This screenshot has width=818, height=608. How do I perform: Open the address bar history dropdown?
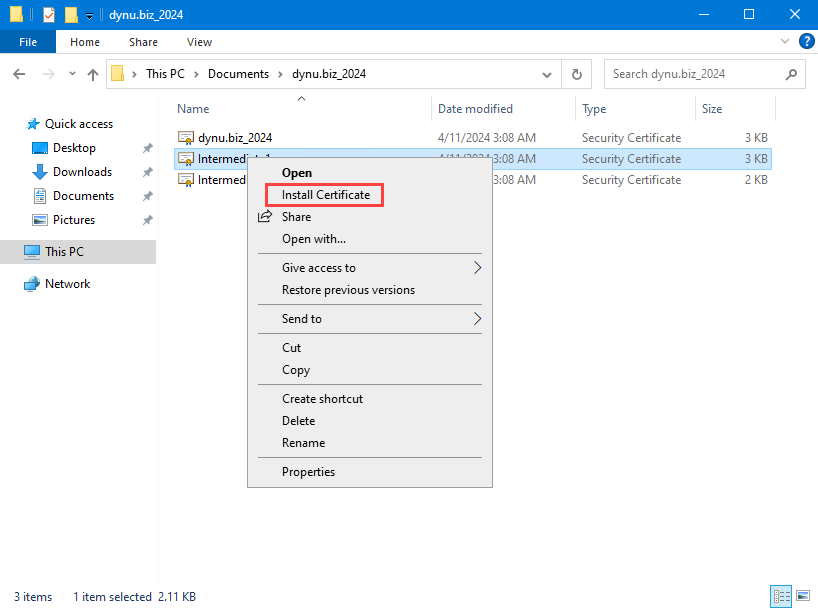[547, 75]
